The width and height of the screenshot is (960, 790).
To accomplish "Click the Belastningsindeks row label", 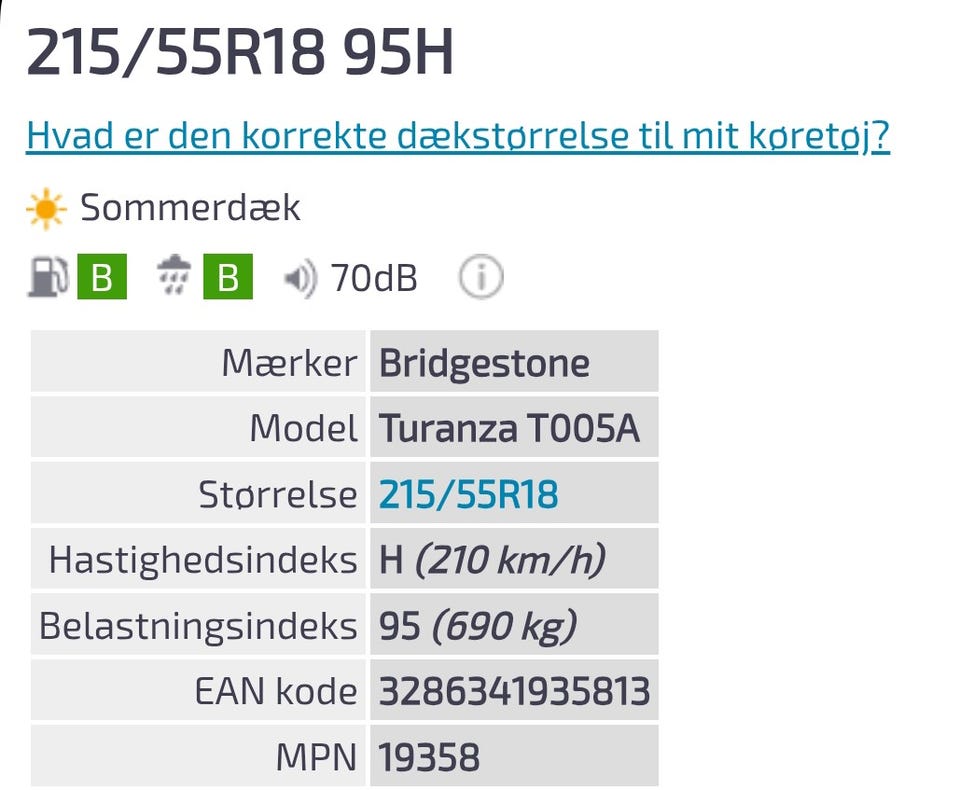I will click(198, 626).
